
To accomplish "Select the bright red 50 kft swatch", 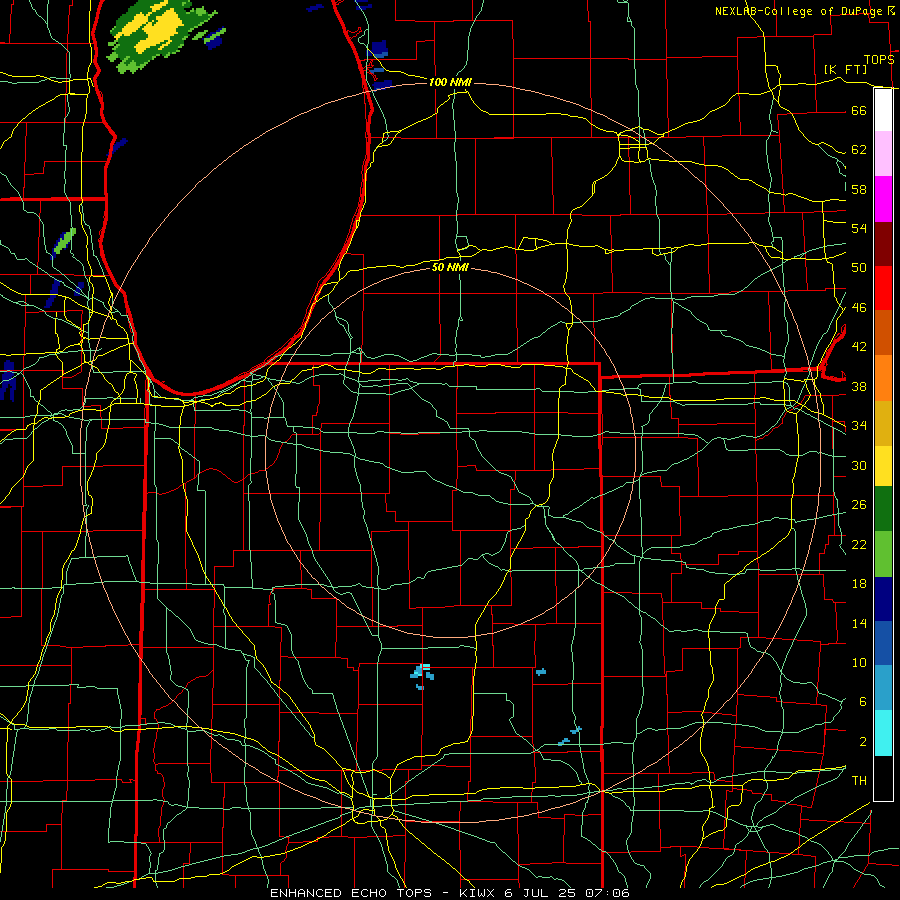I will 883,288.
